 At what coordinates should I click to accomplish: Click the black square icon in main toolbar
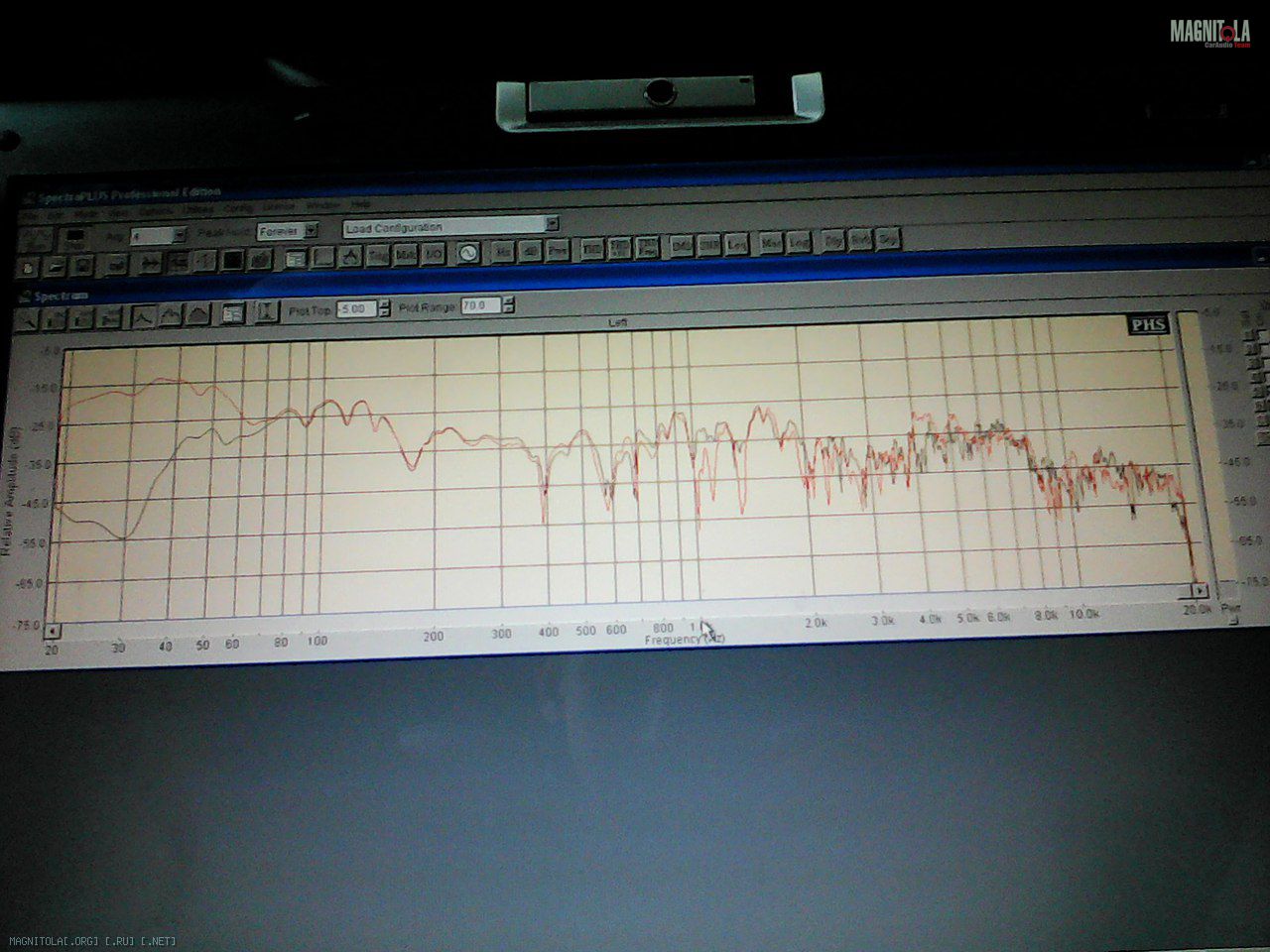pos(232,261)
